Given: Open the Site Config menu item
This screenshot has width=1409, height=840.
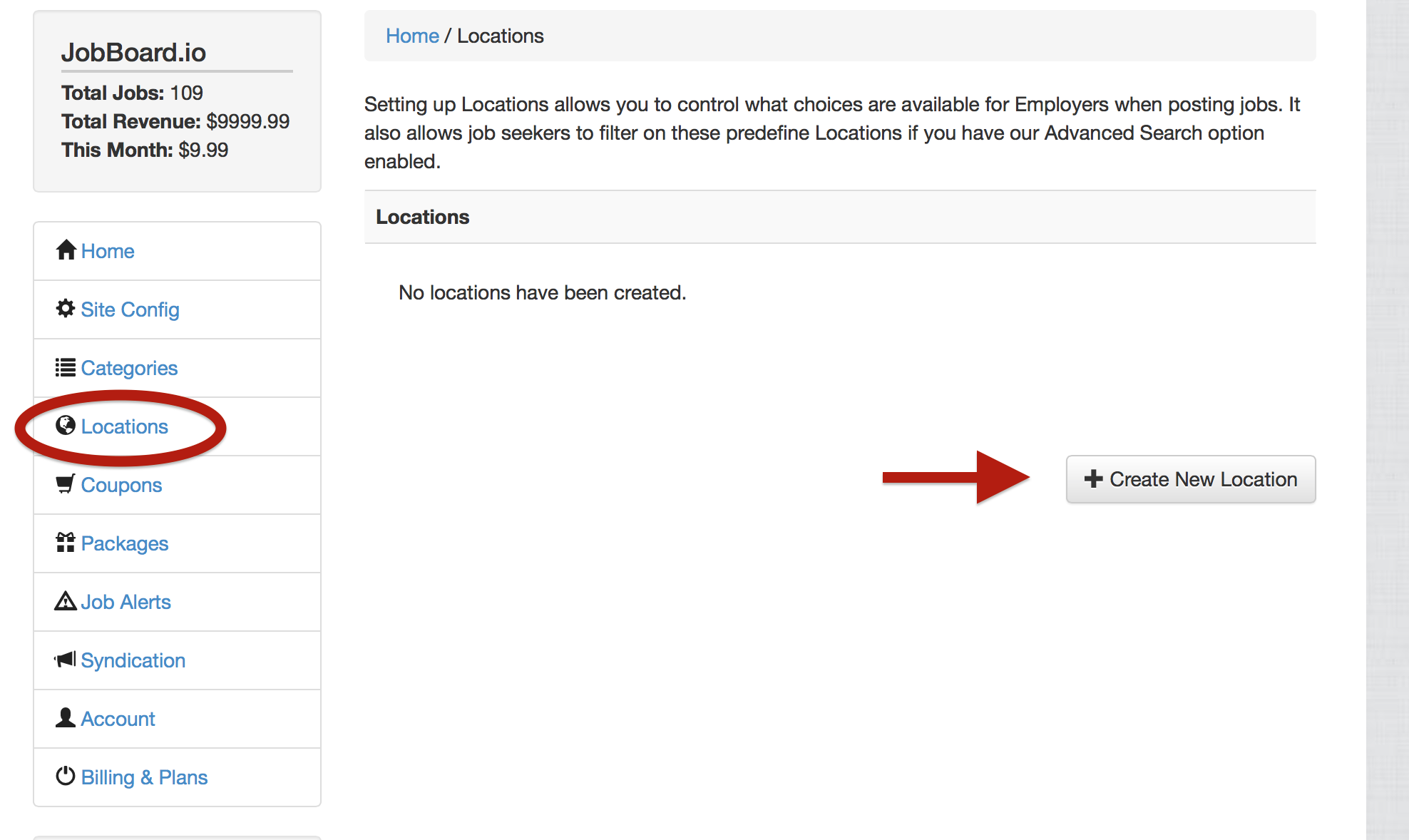Looking at the screenshot, I should [x=130, y=309].
